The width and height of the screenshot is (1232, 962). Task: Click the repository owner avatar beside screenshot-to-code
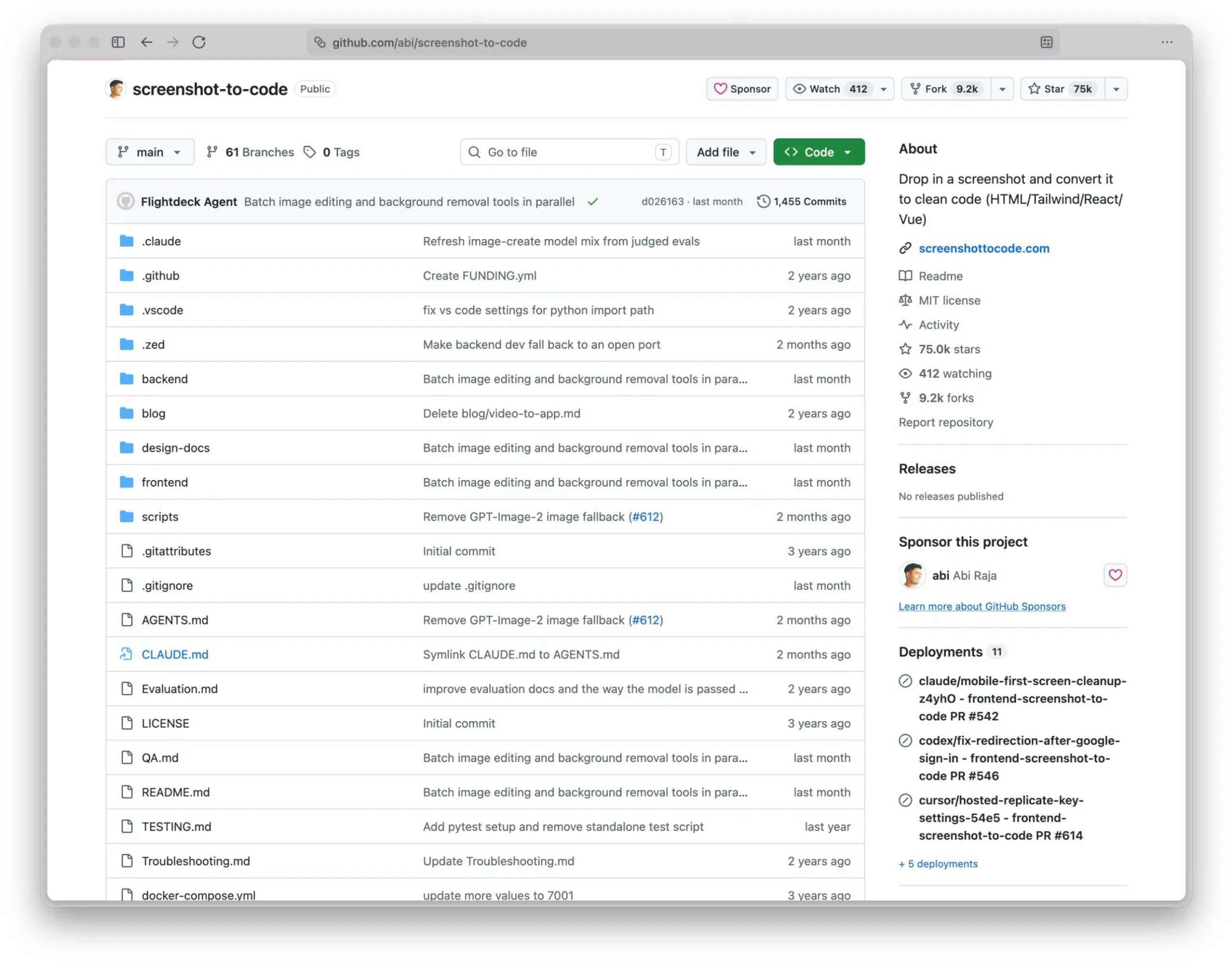[115, 89]
